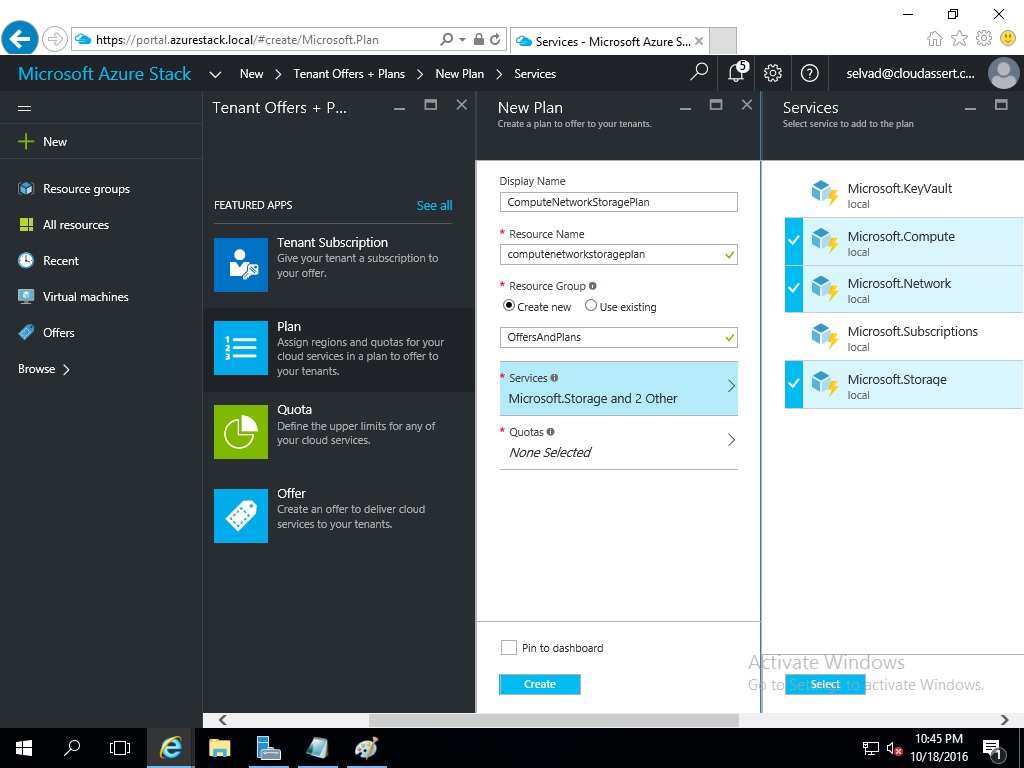Collapse sidebar with the hamburger icon
The image size is (1024, 768).
[x=25, y=108]
